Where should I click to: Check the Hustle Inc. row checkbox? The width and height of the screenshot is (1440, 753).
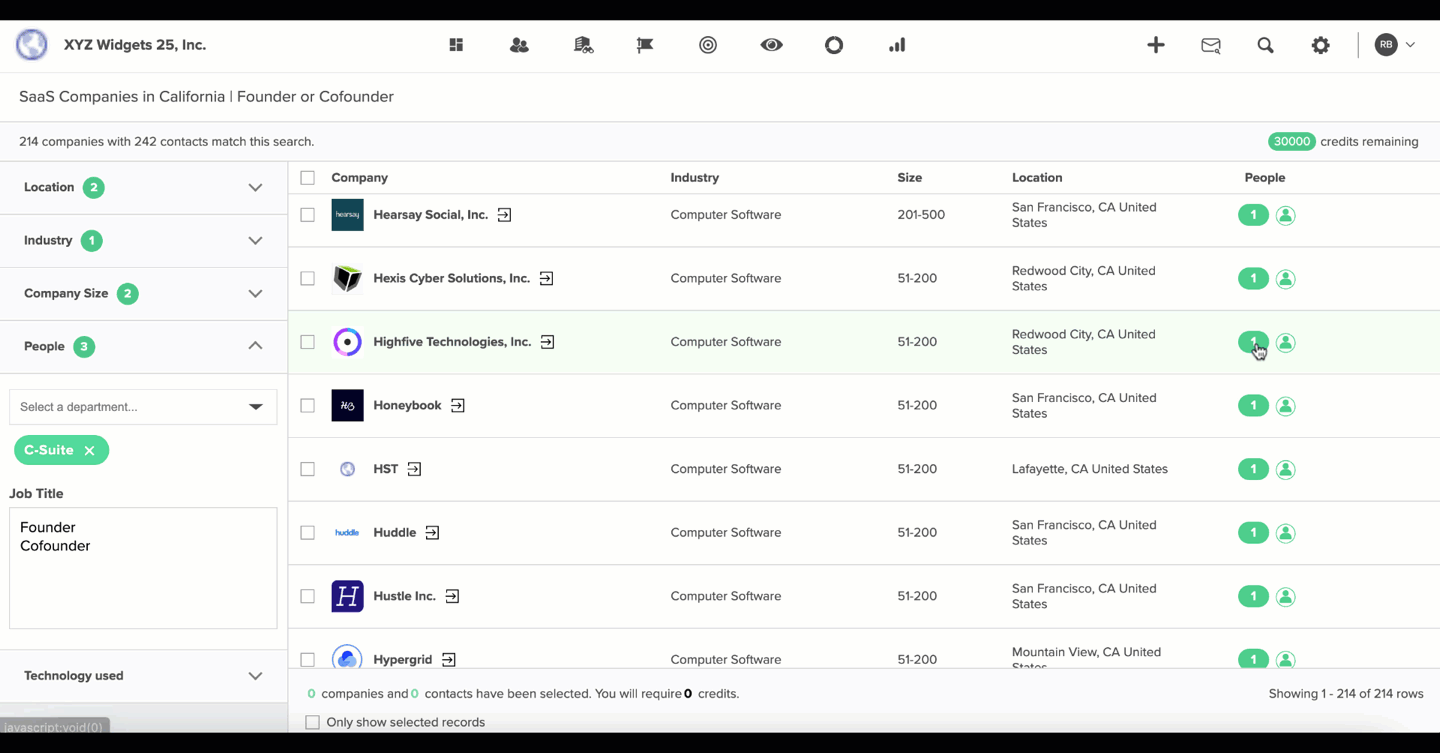pos(308,596)
